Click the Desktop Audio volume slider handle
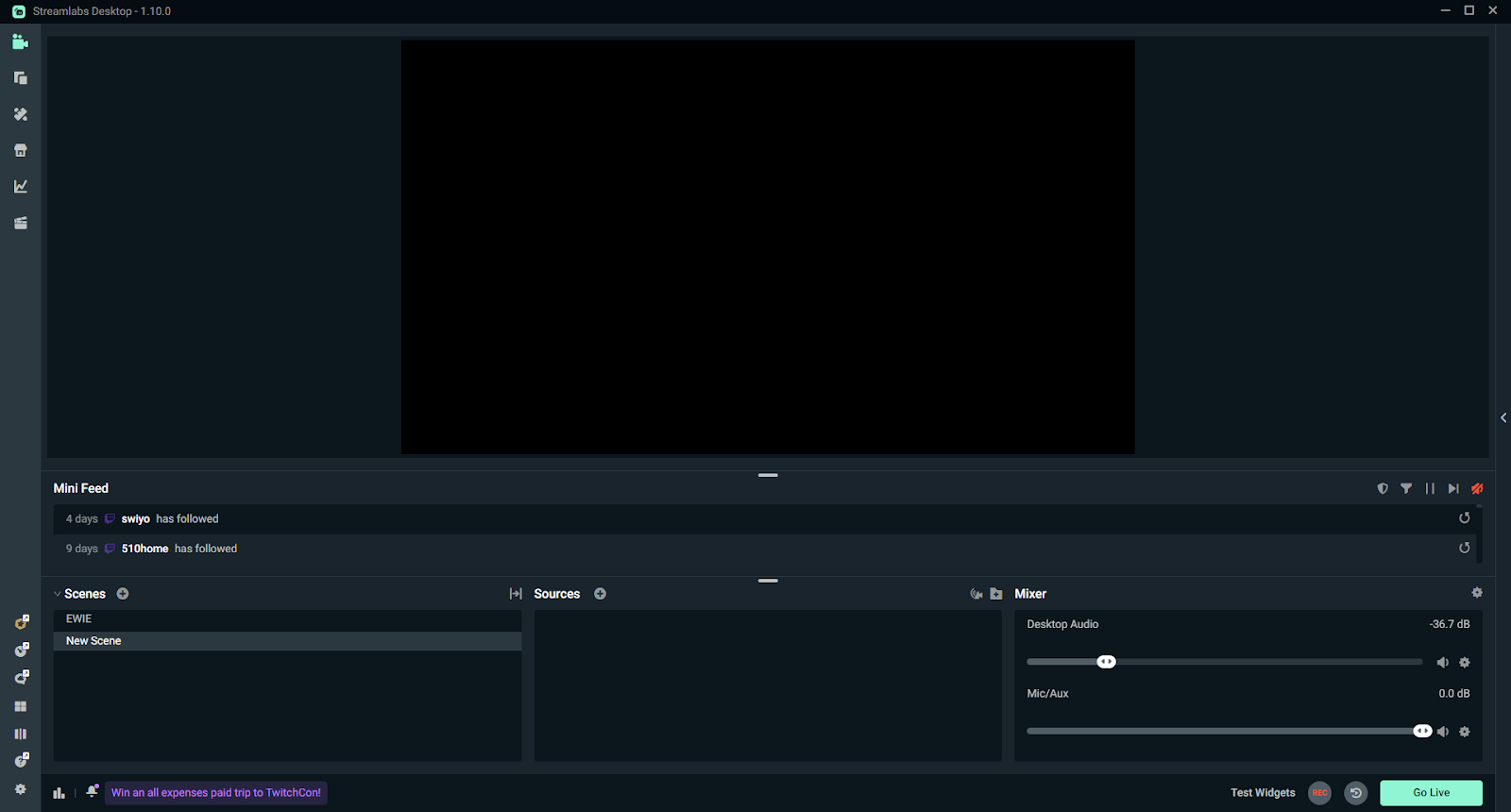The image size is (1511, 812). (x=1106, y=662)
